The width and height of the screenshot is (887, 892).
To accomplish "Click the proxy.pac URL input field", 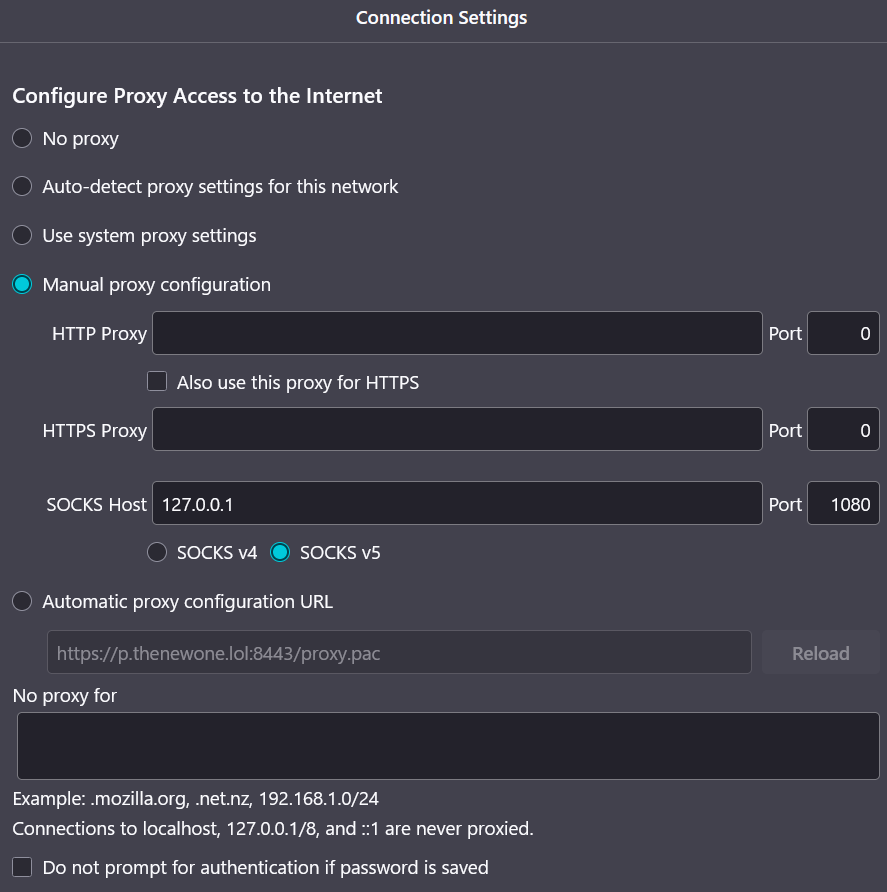I will pos(399,653).
